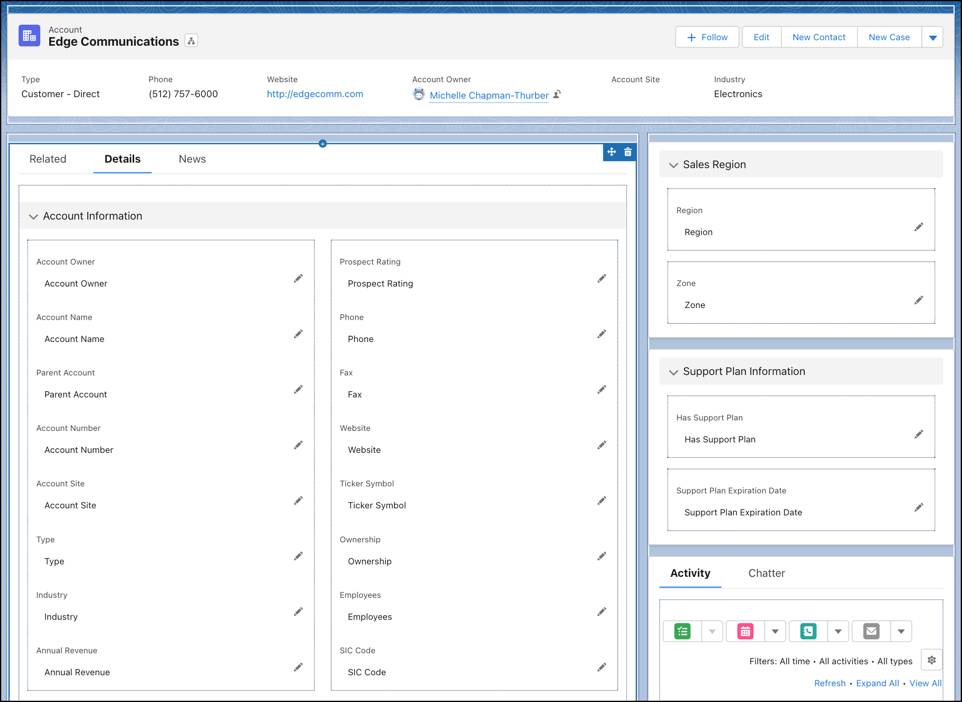This screenshot has width=962, height=702.
Task: Open dropdown arrow next to Log a Call icon
Action: [x=838, y=631]
